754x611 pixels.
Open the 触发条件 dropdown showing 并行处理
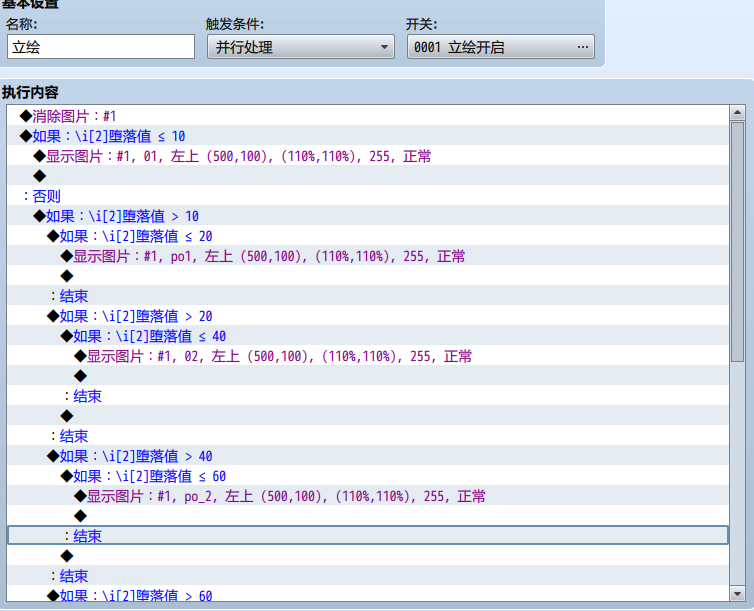pos(301,47)
